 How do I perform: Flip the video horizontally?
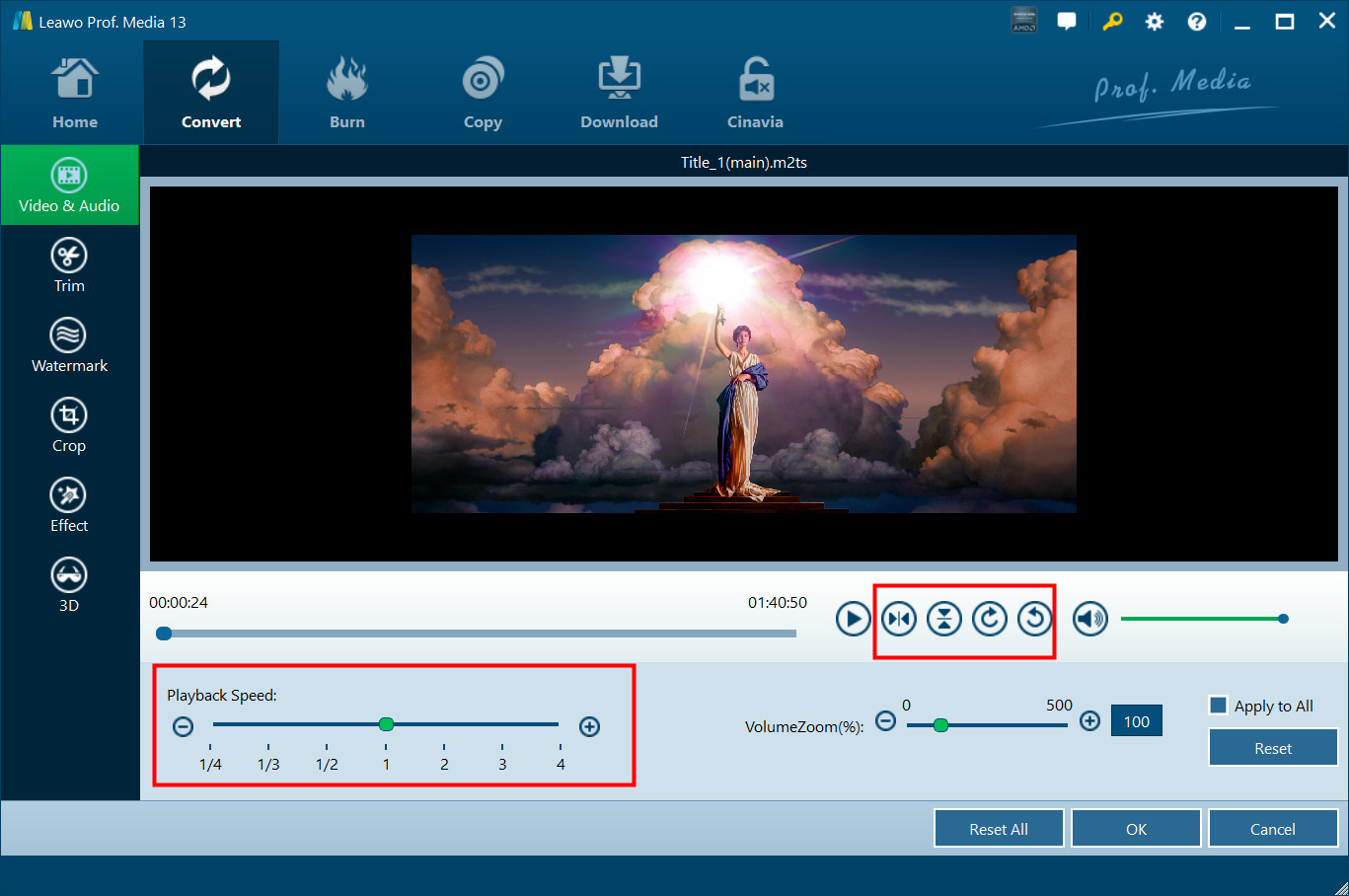point(899,619)
